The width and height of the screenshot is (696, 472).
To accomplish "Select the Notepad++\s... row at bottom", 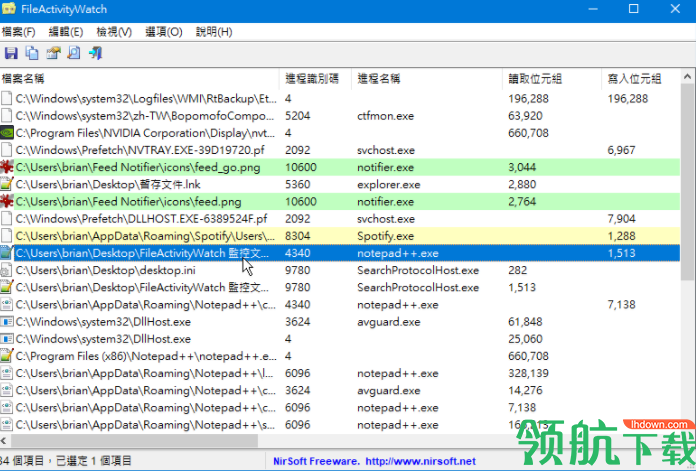I will 340,424.
